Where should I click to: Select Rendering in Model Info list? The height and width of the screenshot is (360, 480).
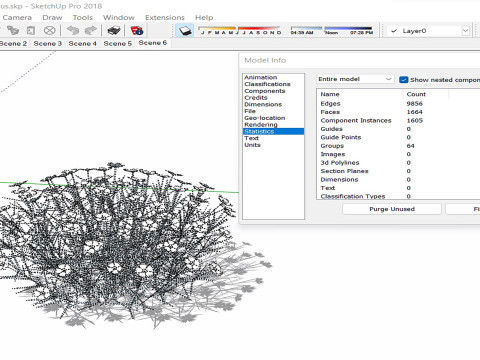pos(261,124)
